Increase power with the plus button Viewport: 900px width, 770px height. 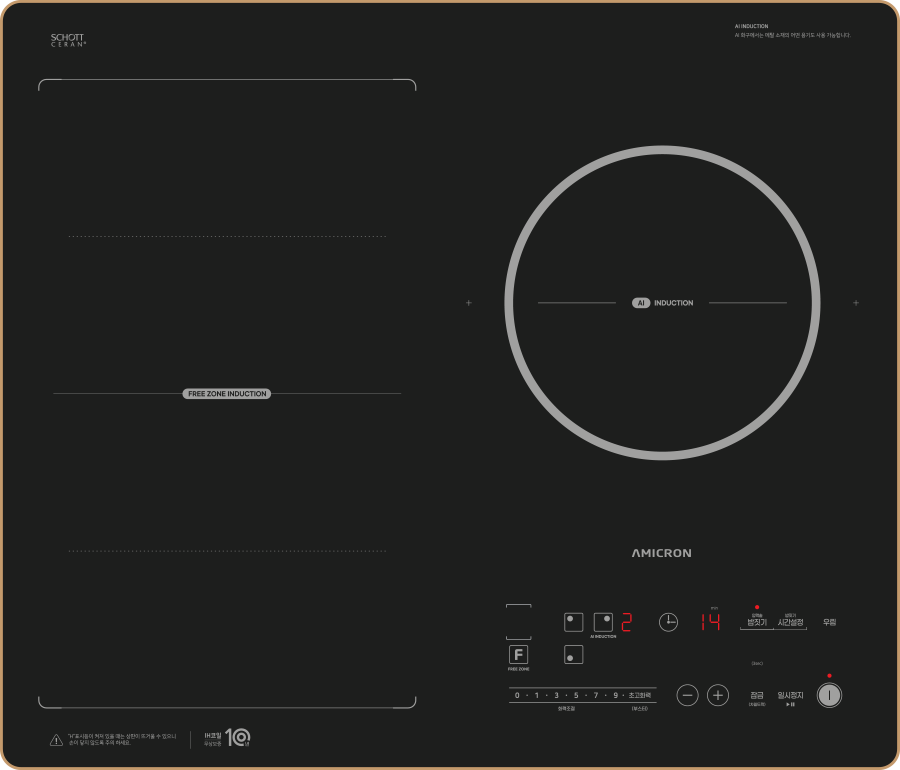click(717, 695)
